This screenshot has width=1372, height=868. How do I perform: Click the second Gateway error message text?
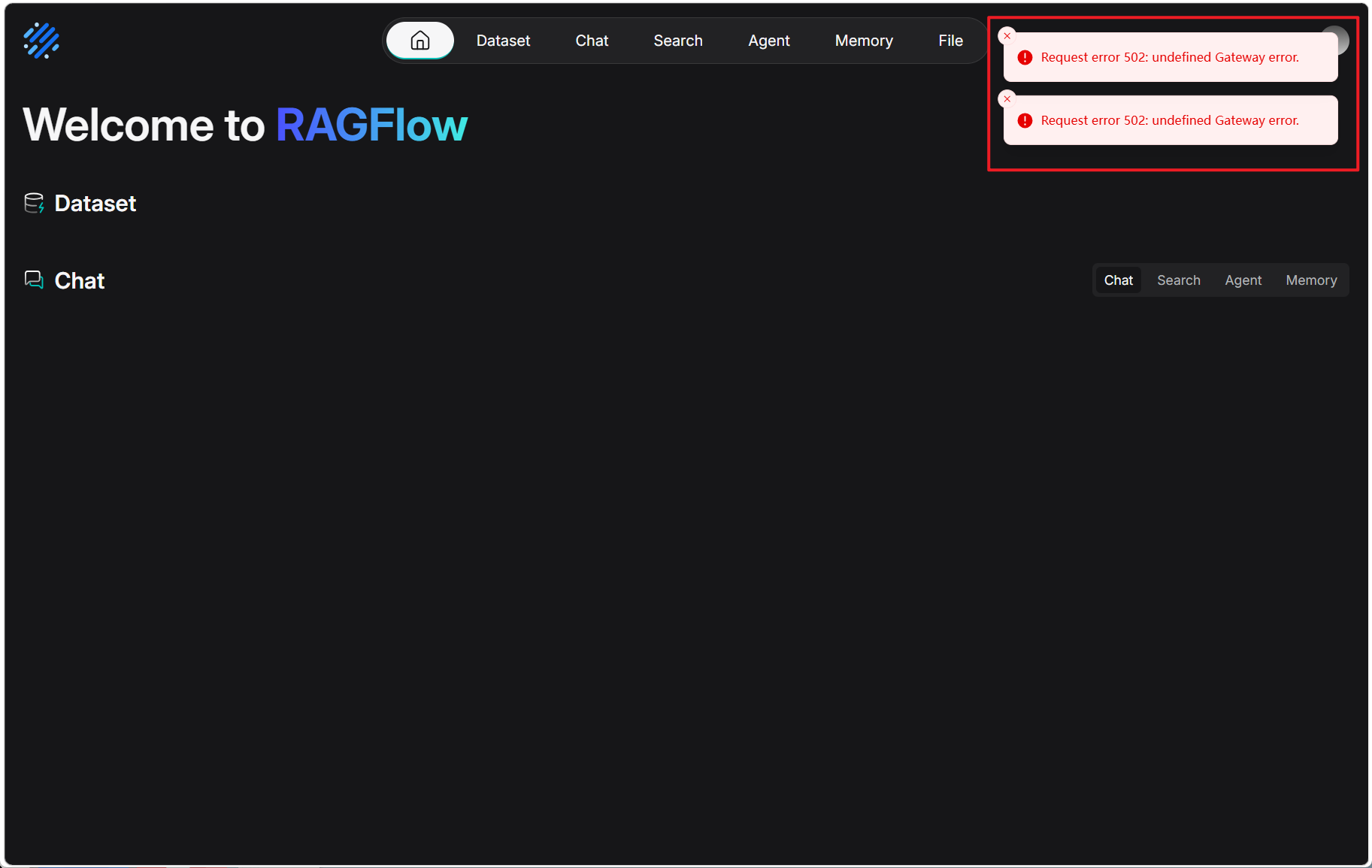[1170, 121]
